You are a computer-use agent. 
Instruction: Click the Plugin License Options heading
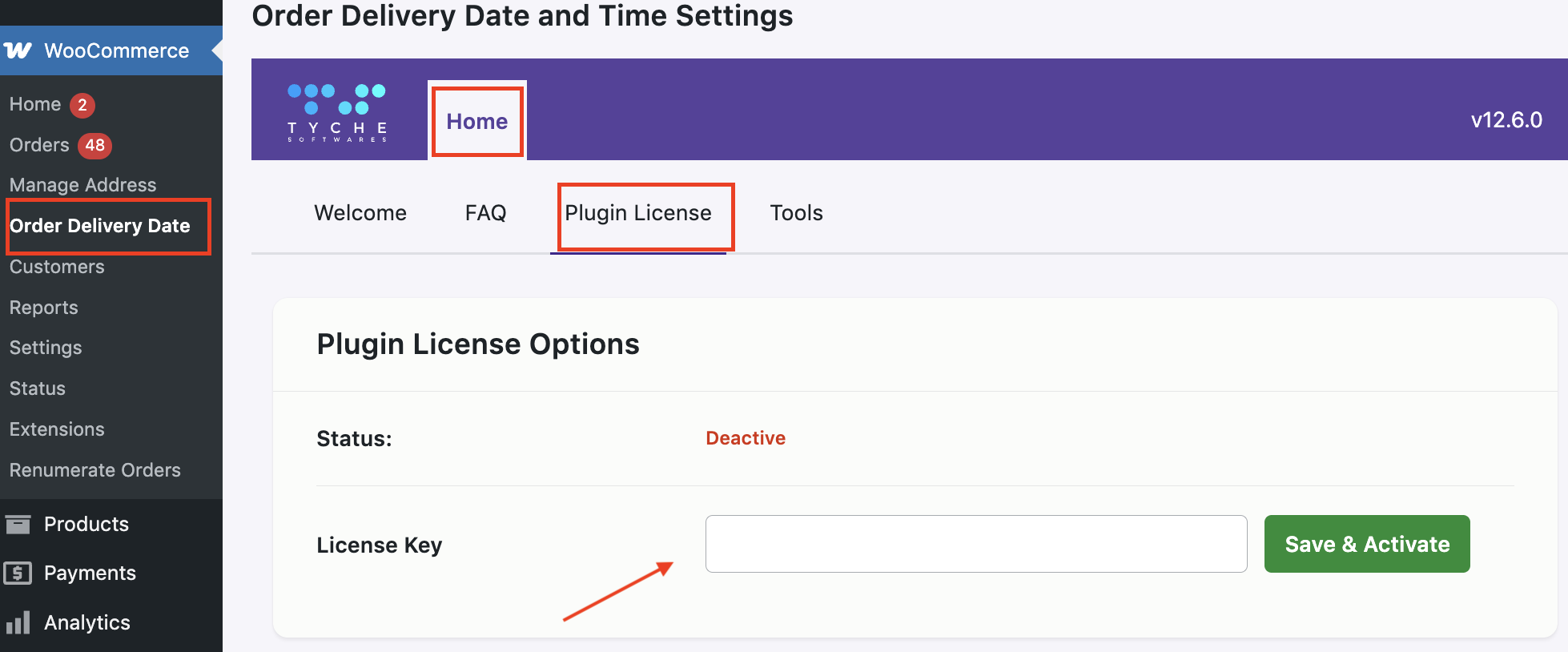click(478, 344)
